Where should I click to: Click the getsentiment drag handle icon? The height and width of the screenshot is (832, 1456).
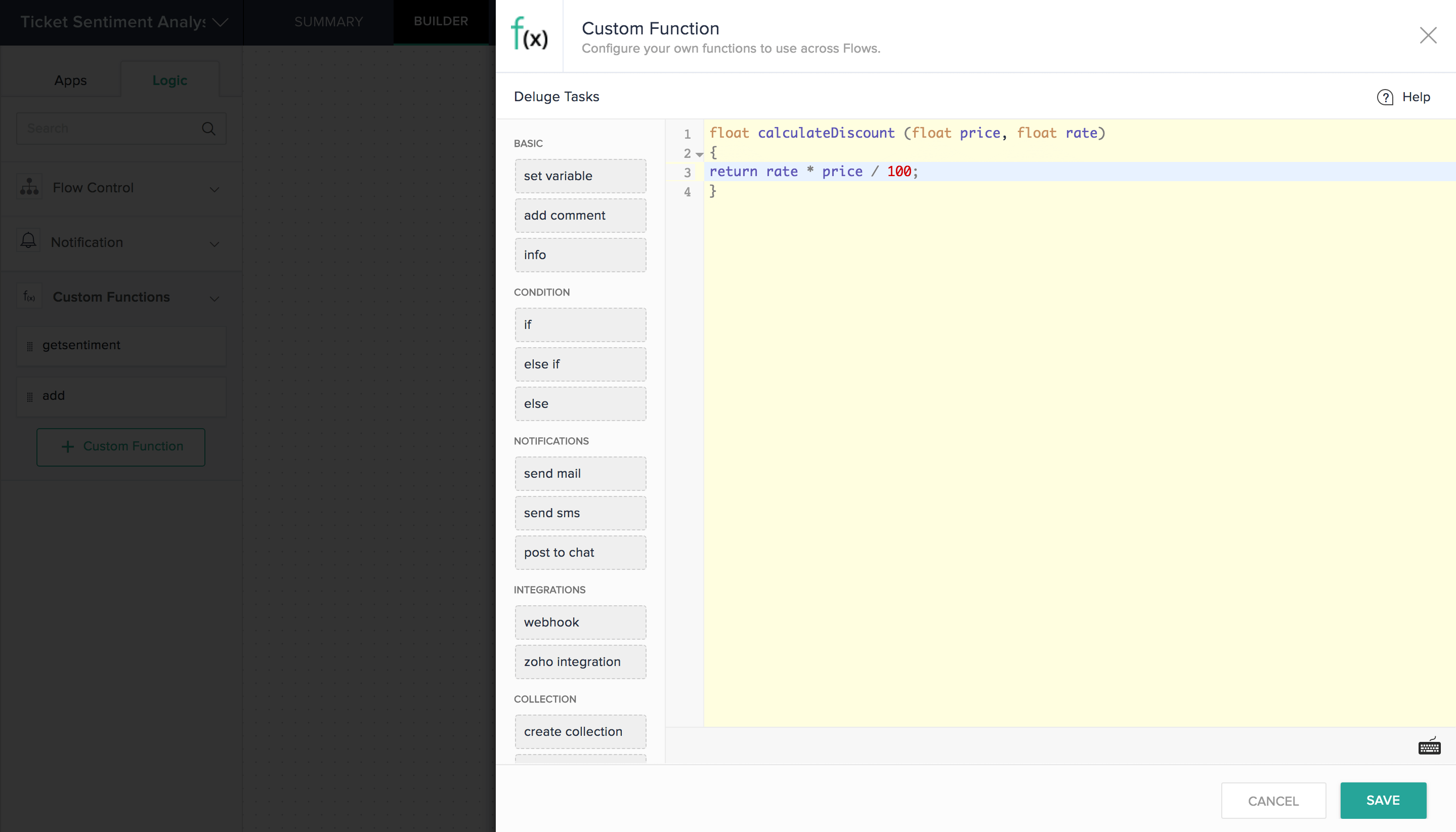tap(30, 346)
